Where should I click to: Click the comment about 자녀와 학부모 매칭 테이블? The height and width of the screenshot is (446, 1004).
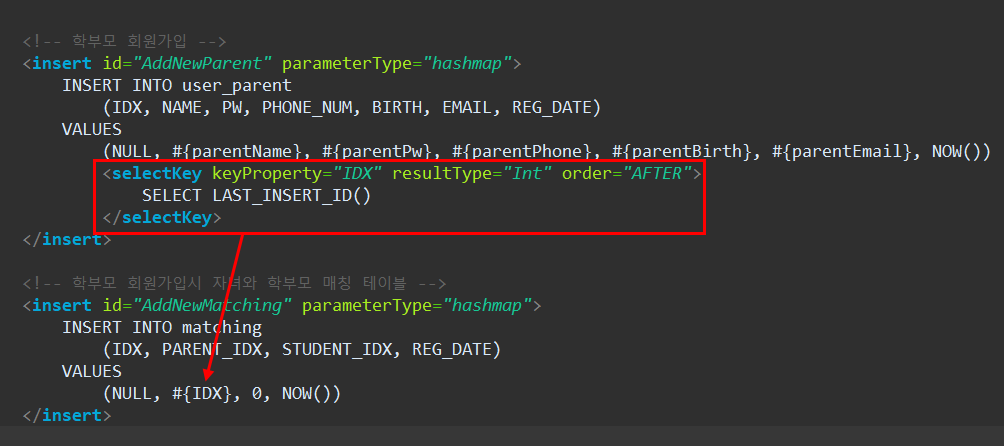pyautogui.click(x=234, y=283)
